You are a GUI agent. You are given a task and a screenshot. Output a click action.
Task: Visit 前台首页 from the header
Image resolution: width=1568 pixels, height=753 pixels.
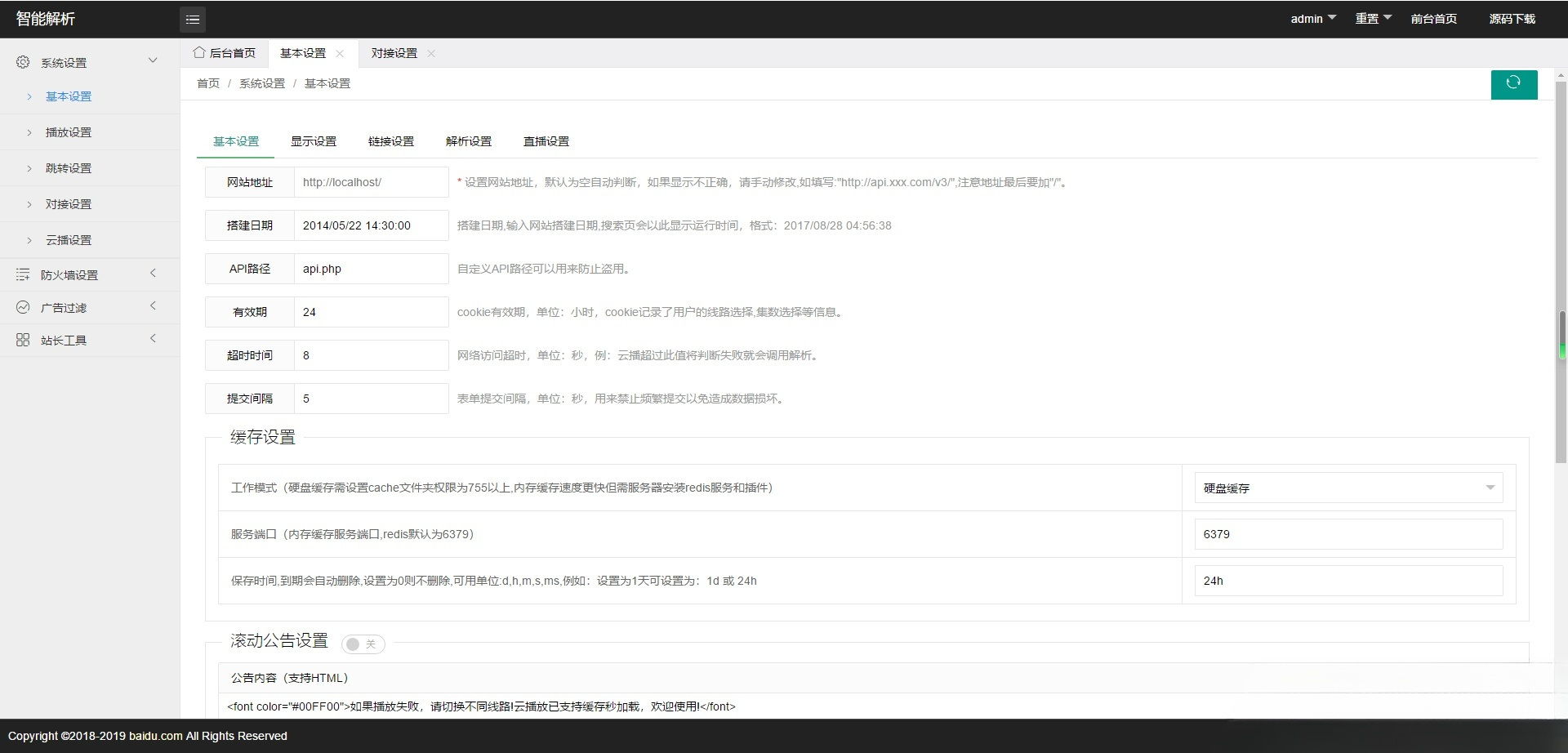1434,18
